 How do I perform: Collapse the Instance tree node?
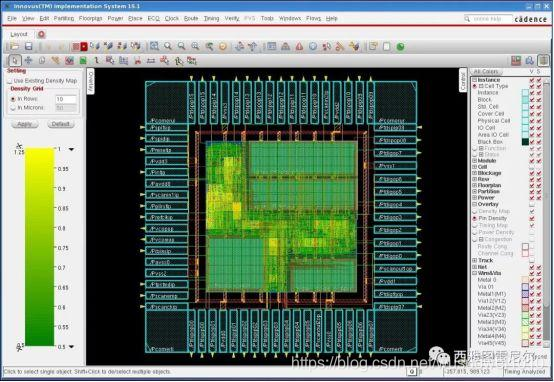click(x=475, y=80)
